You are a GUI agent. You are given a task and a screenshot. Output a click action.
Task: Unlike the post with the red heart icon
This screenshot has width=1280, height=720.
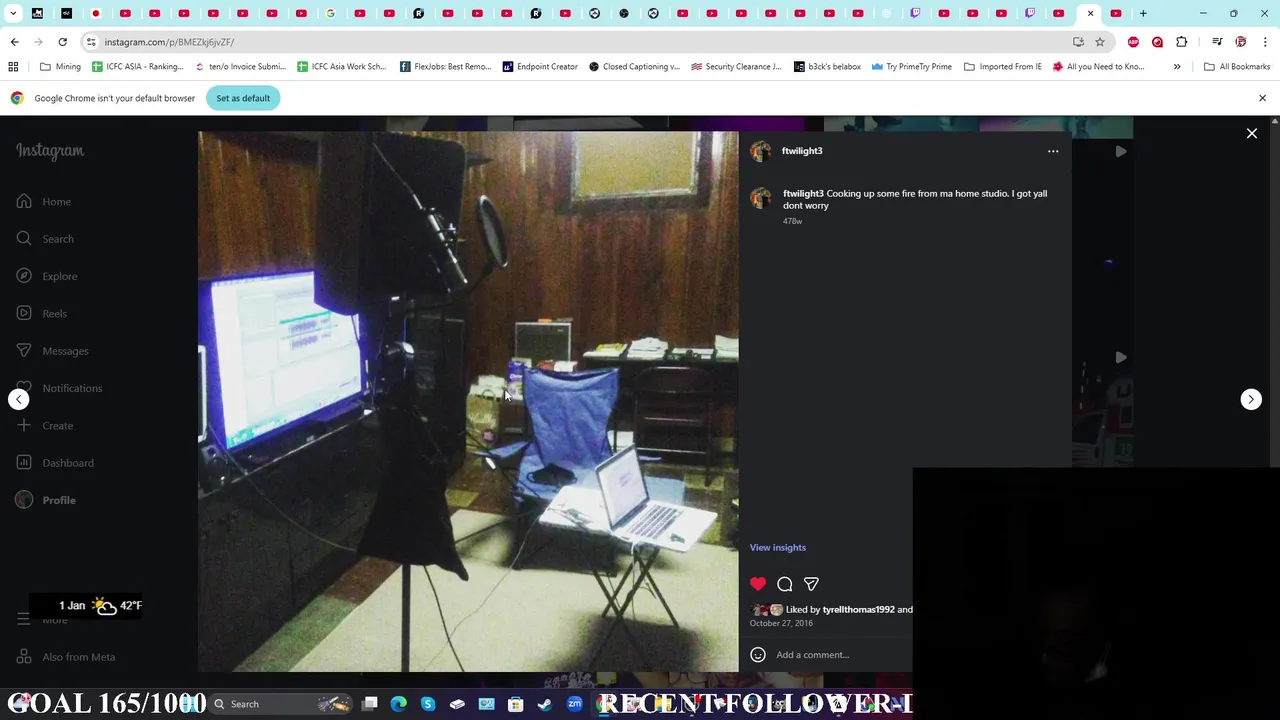click(x=758, y=584)
